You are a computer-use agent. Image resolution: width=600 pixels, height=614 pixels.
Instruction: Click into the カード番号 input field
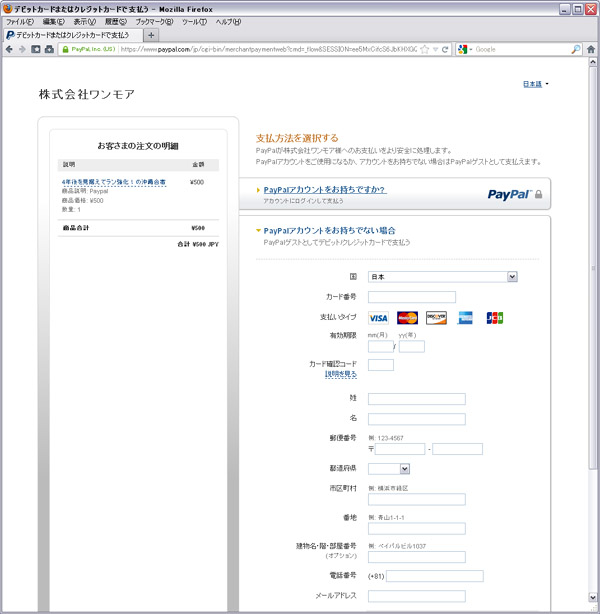411,297
